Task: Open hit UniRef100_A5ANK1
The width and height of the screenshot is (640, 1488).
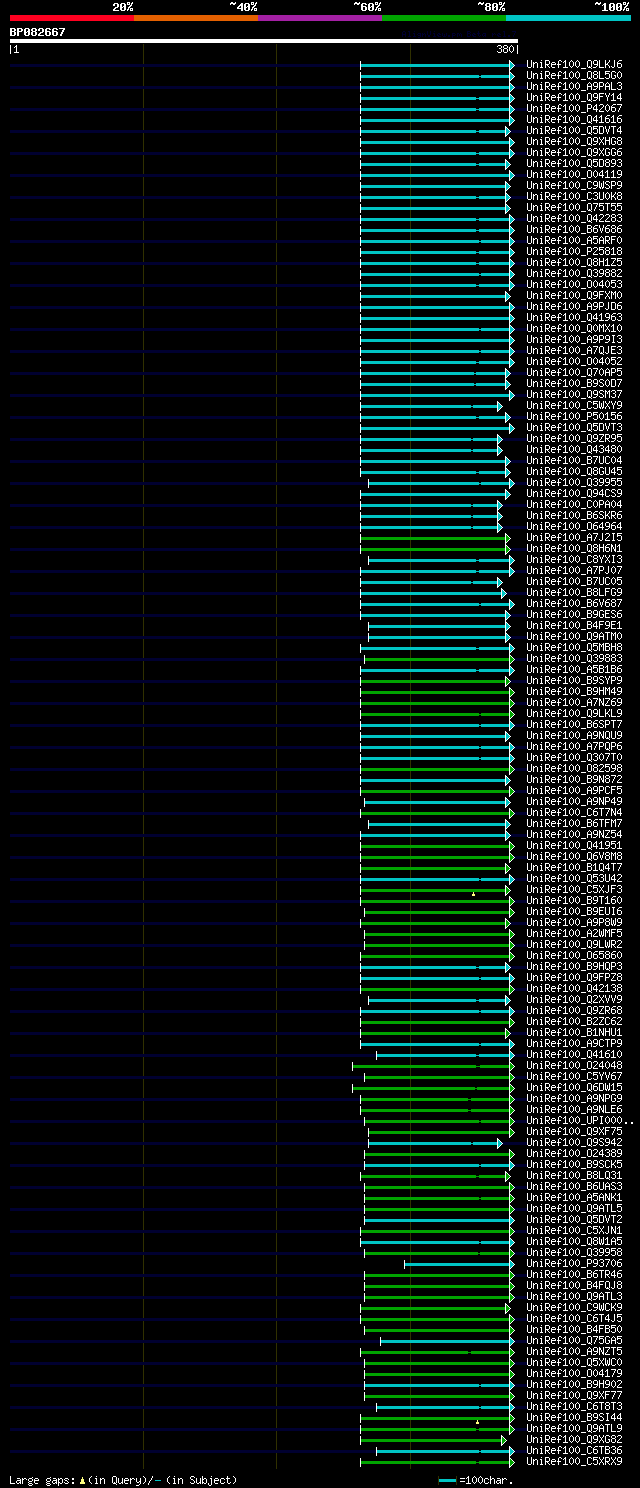Action: tap(574, 1198)
